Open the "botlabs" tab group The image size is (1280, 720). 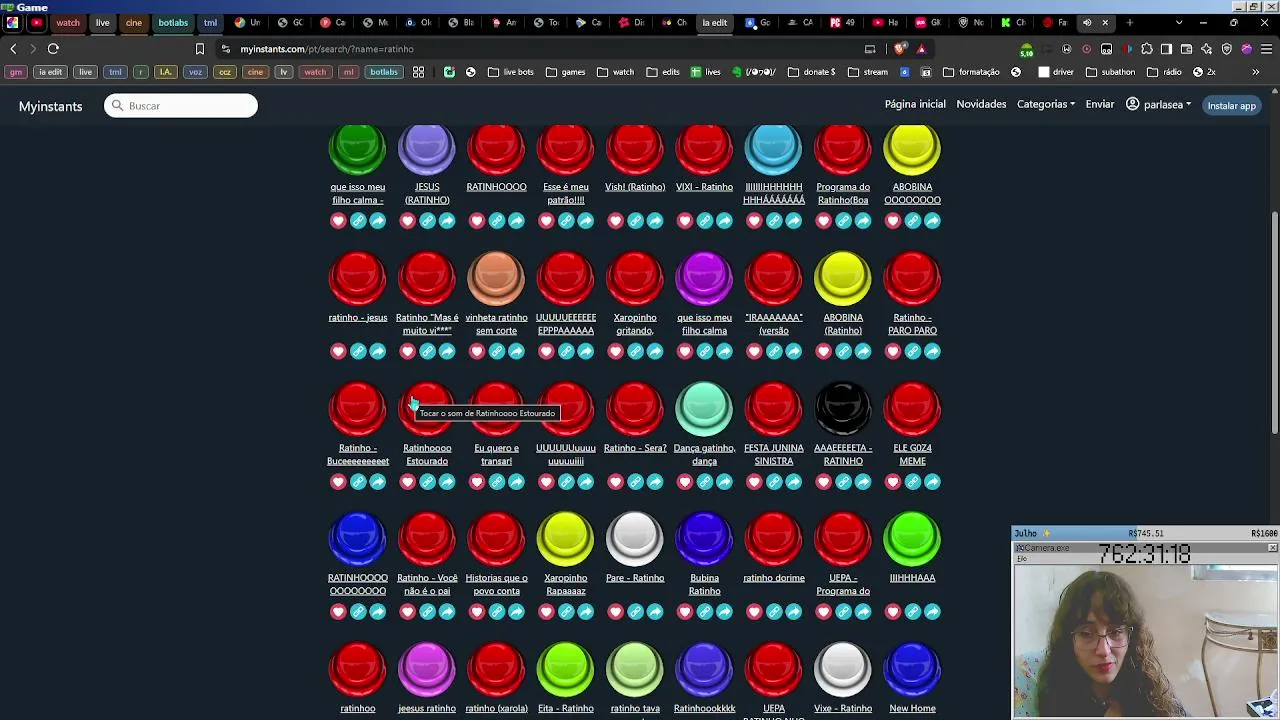(173, 22)
